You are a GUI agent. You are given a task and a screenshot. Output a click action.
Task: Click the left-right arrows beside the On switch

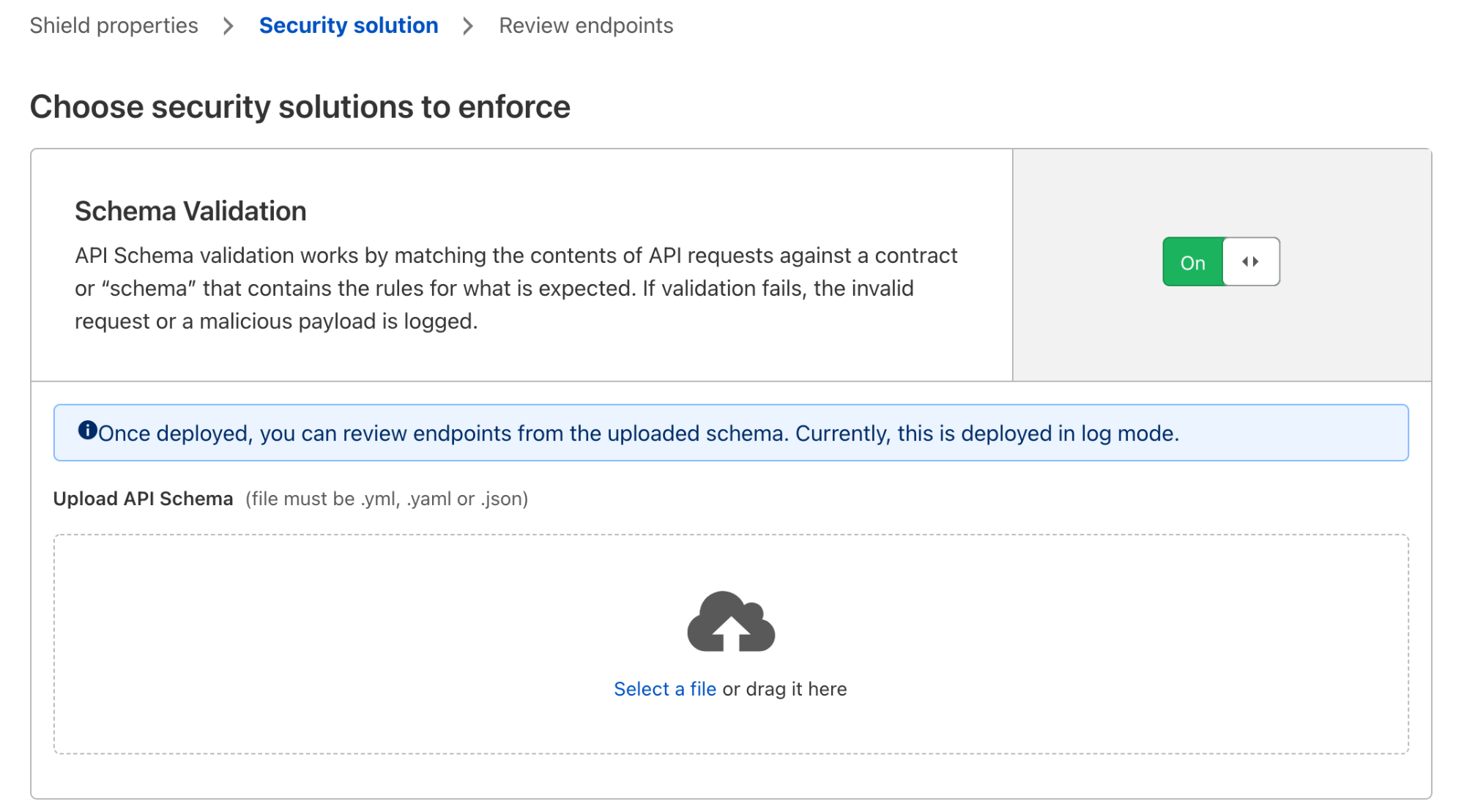click(x=1250, y=261)
